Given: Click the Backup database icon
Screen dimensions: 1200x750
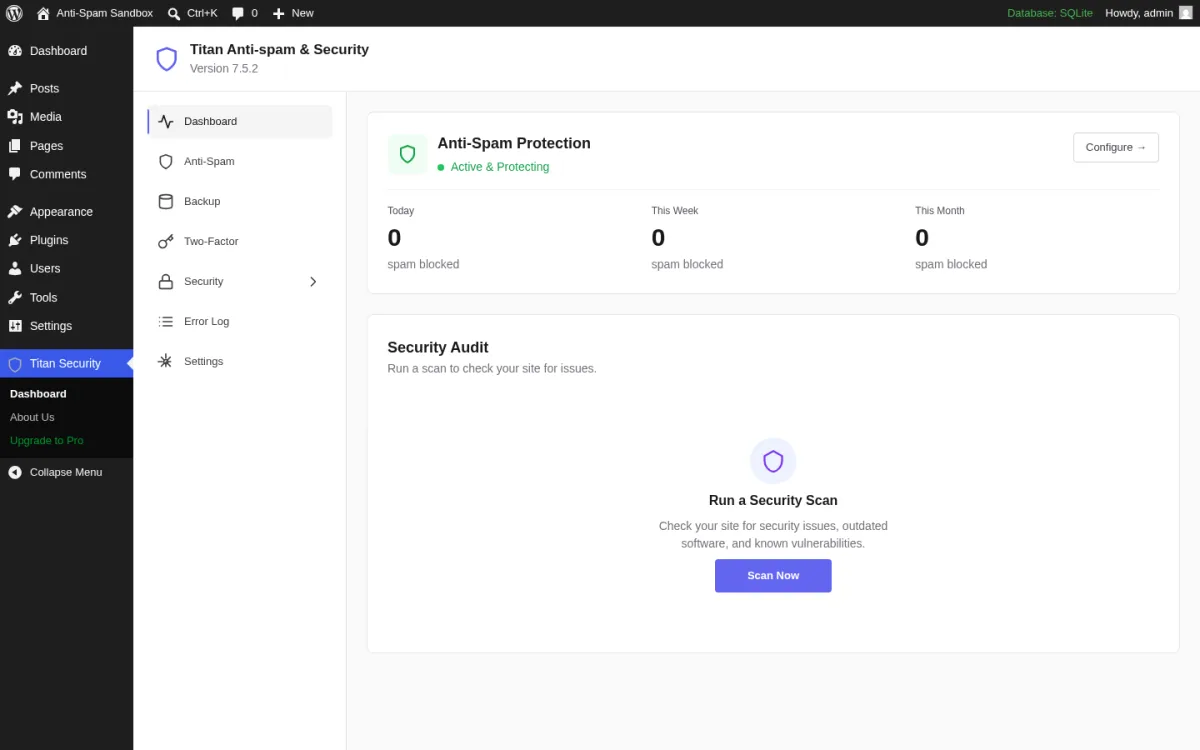Looking at the screenshot, I should (x=166, y=201).
